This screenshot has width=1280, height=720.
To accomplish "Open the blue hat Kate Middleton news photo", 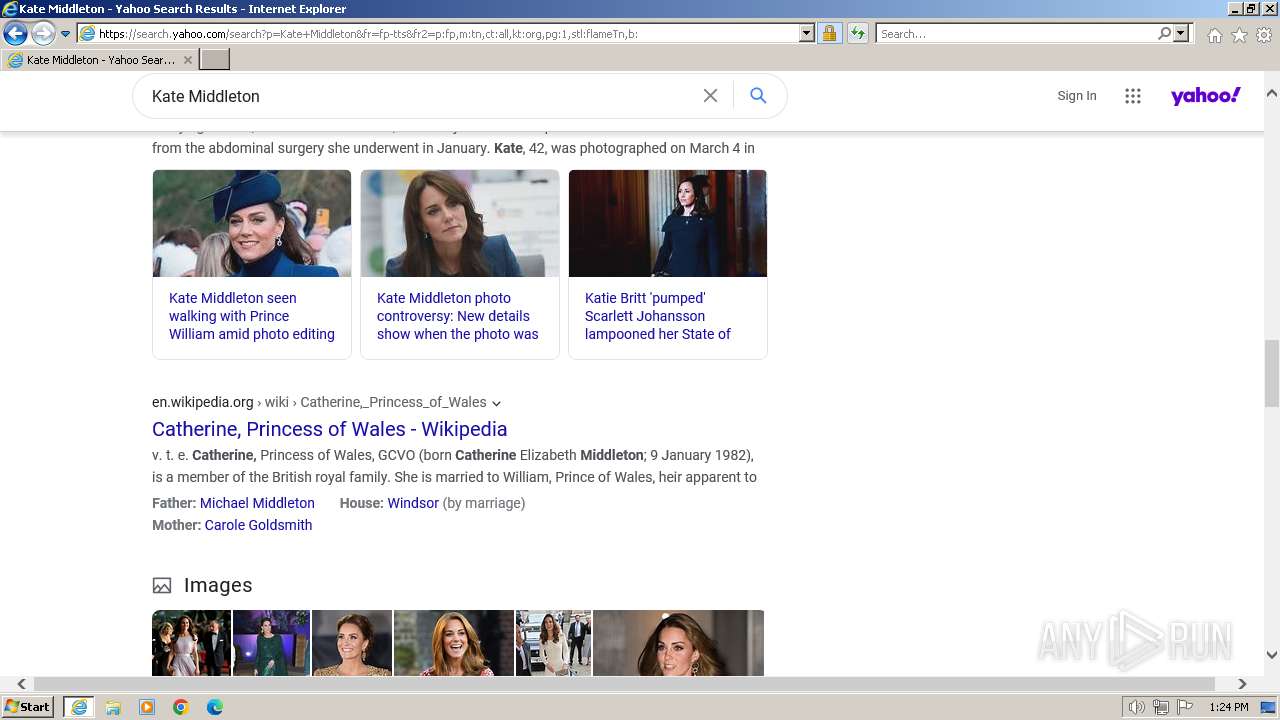I will click(252, 223).
